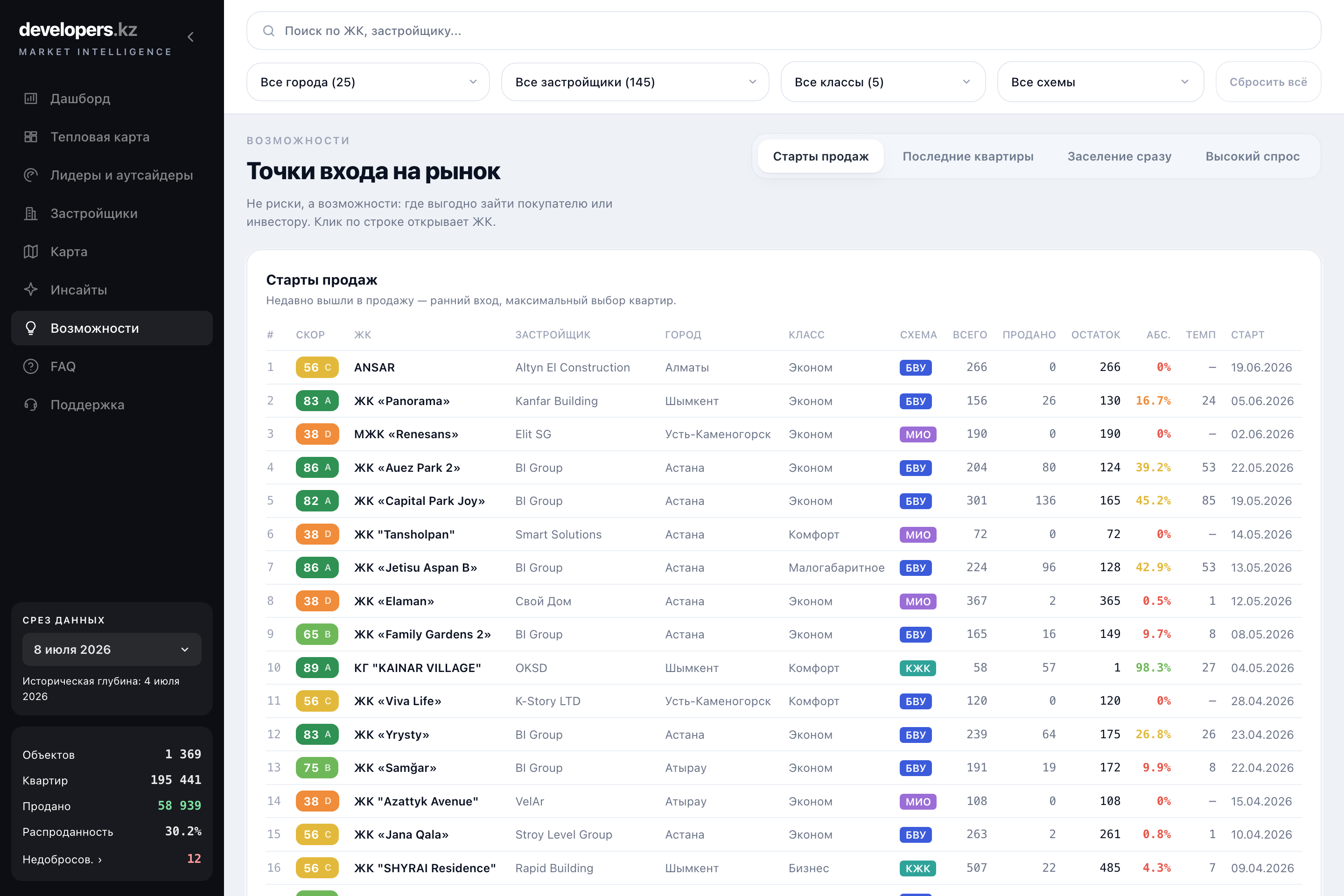This screenshot has width=1344, height=896.
Task: Click the Дашборд sidebar icon
Action: click(x=31, y=98)
